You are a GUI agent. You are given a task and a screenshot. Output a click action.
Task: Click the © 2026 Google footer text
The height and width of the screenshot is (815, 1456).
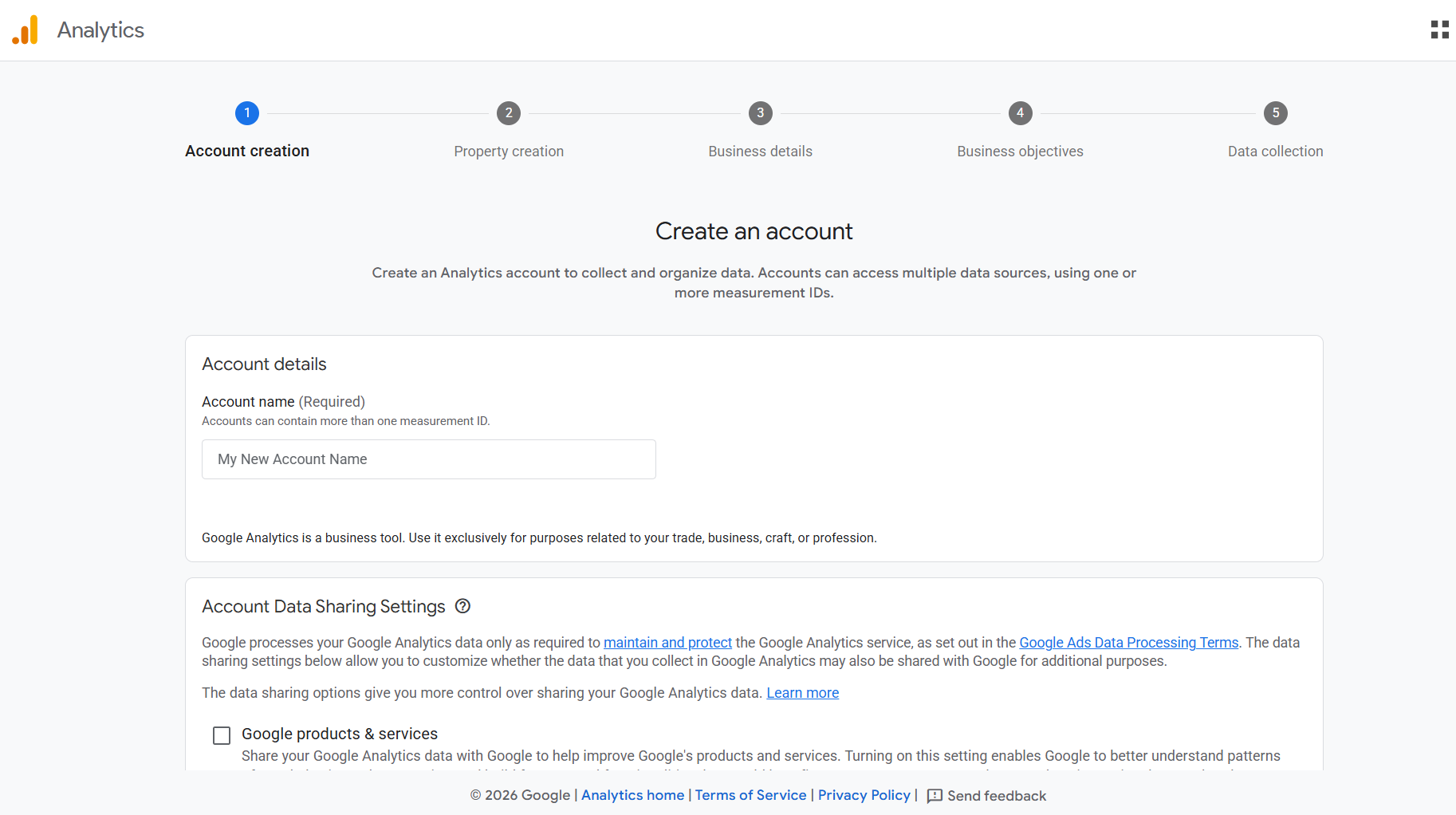pyautogui.click(x=520, y=795)
